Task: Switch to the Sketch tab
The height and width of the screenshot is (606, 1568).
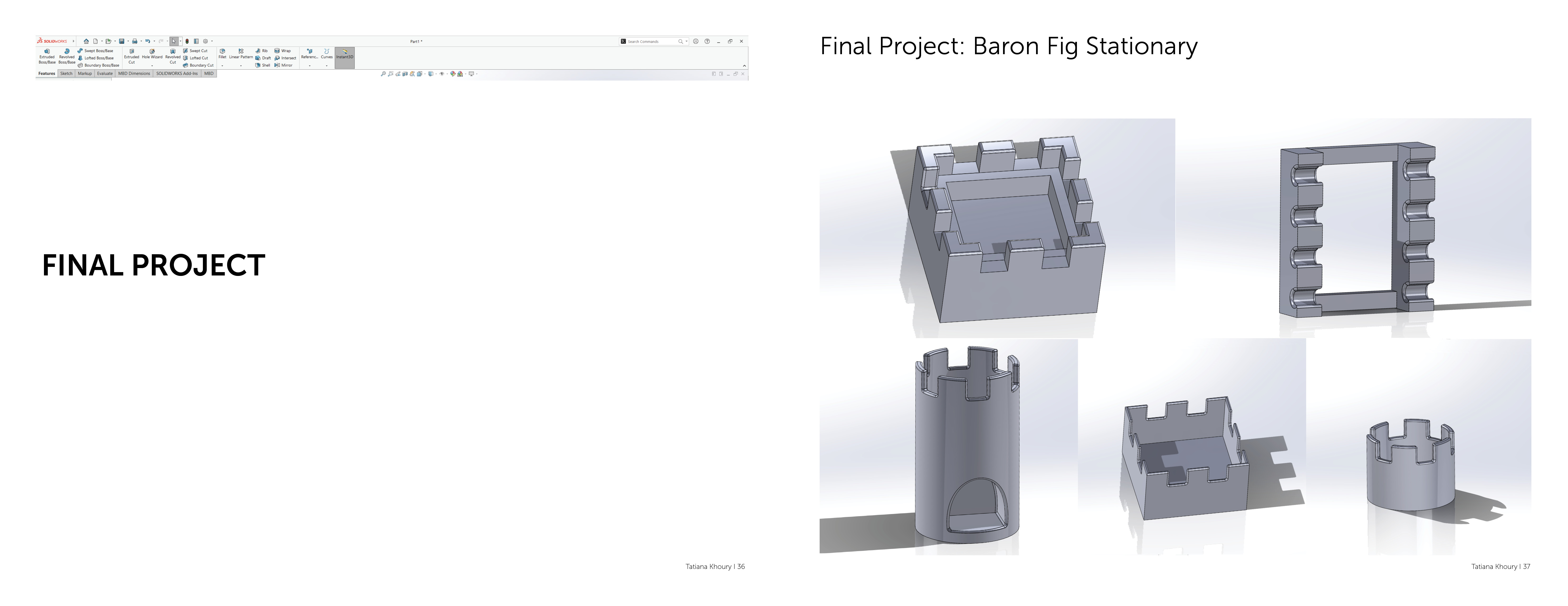Action: click(x=66, y=74)
